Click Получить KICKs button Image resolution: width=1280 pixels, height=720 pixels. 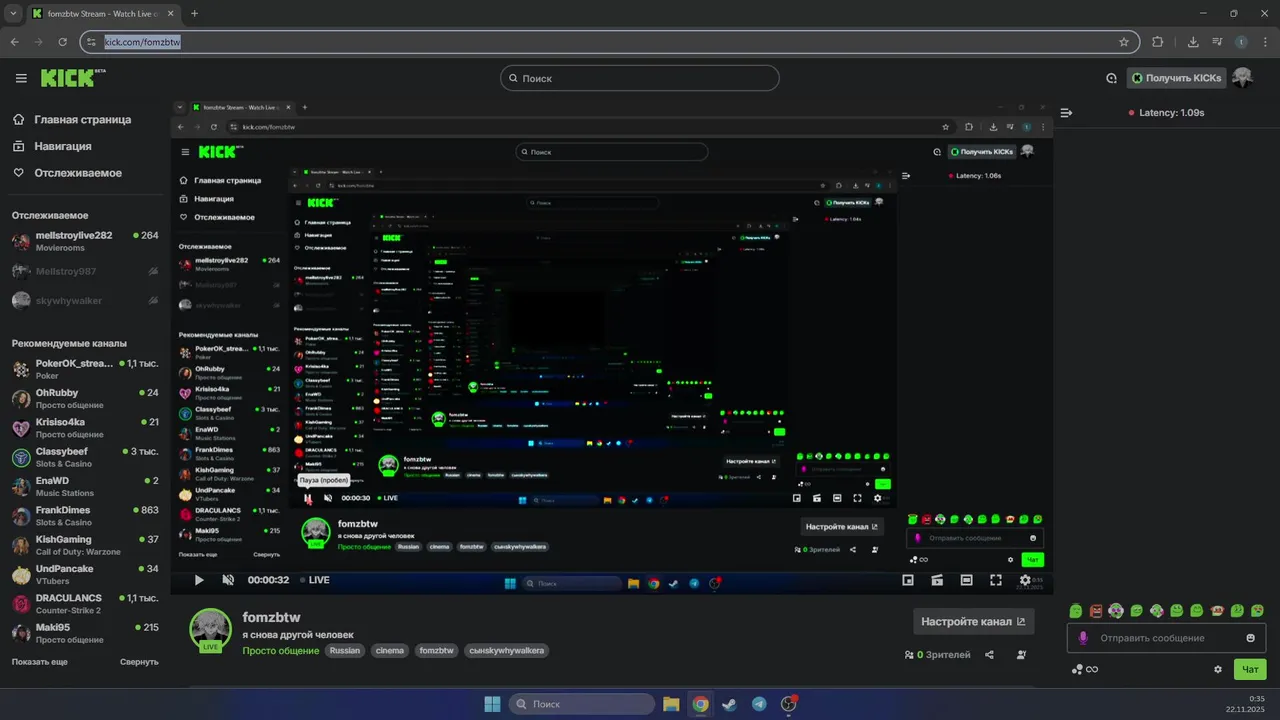coord(1175,78)
